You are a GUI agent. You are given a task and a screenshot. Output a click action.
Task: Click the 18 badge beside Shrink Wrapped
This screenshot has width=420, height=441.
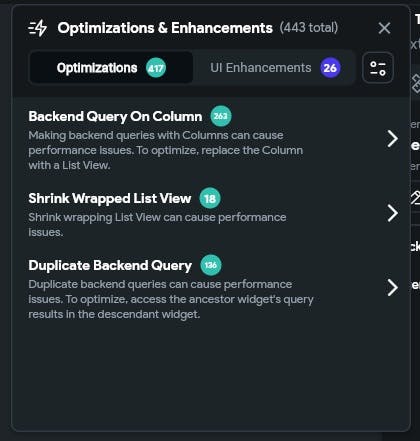tap(210, 198)
